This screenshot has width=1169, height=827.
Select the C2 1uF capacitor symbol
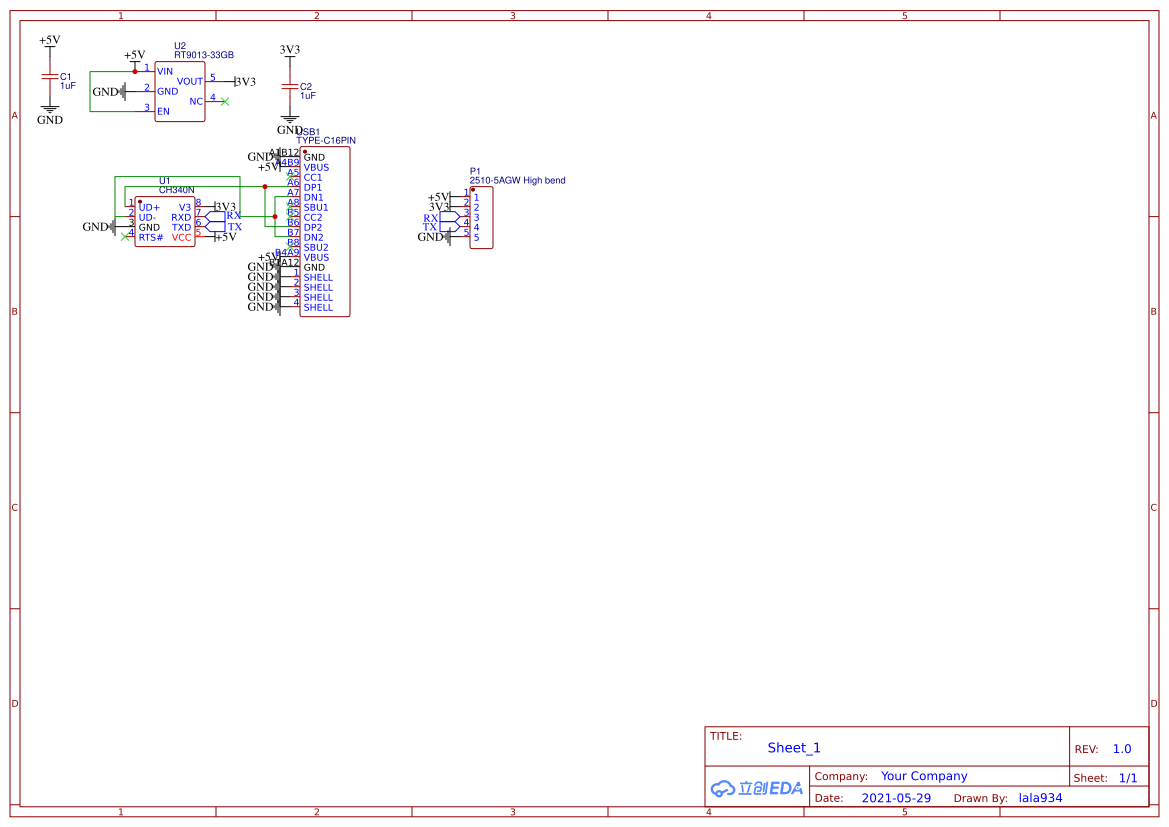290,87
